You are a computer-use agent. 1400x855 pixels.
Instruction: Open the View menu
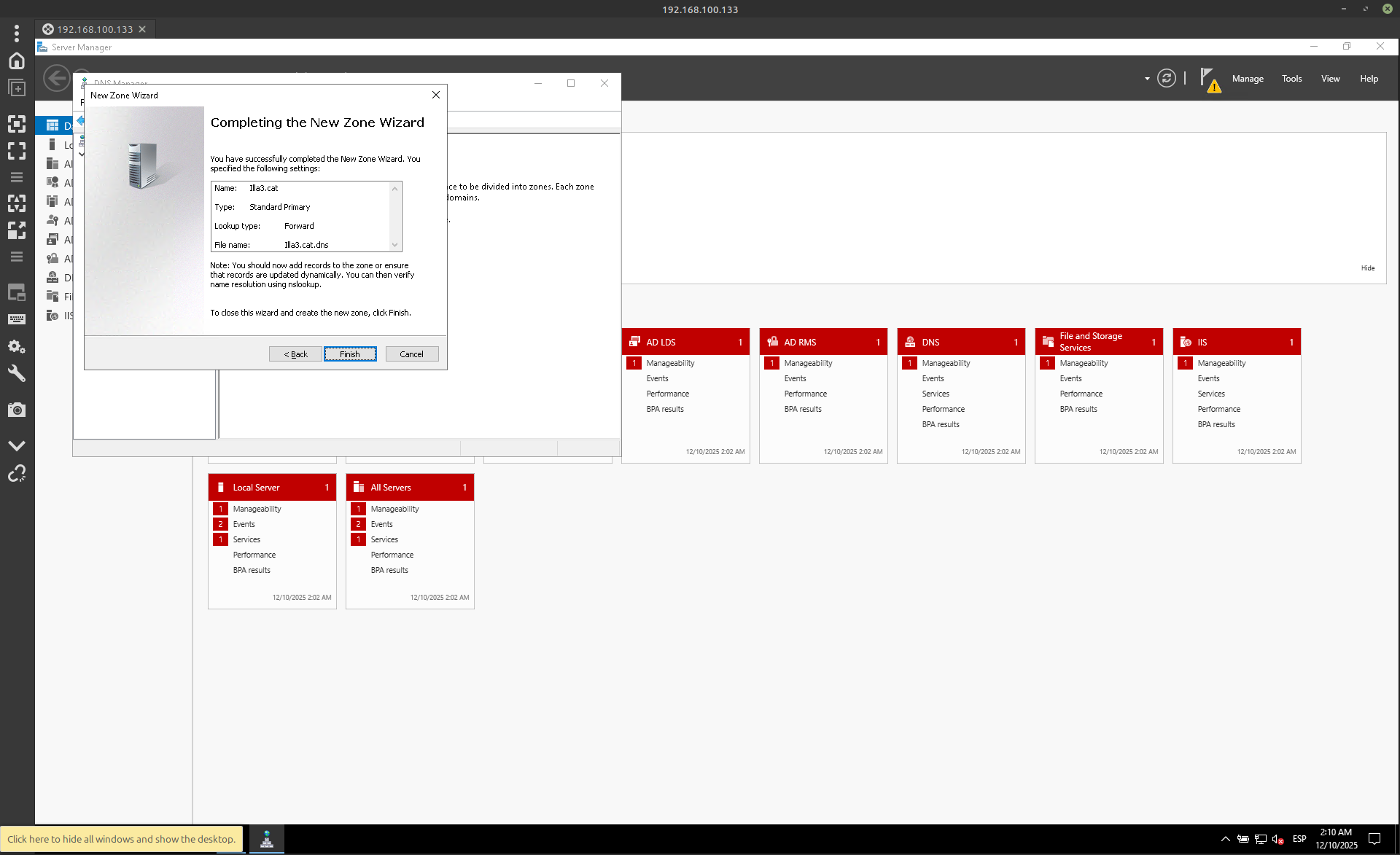[x=1330, y=79]
